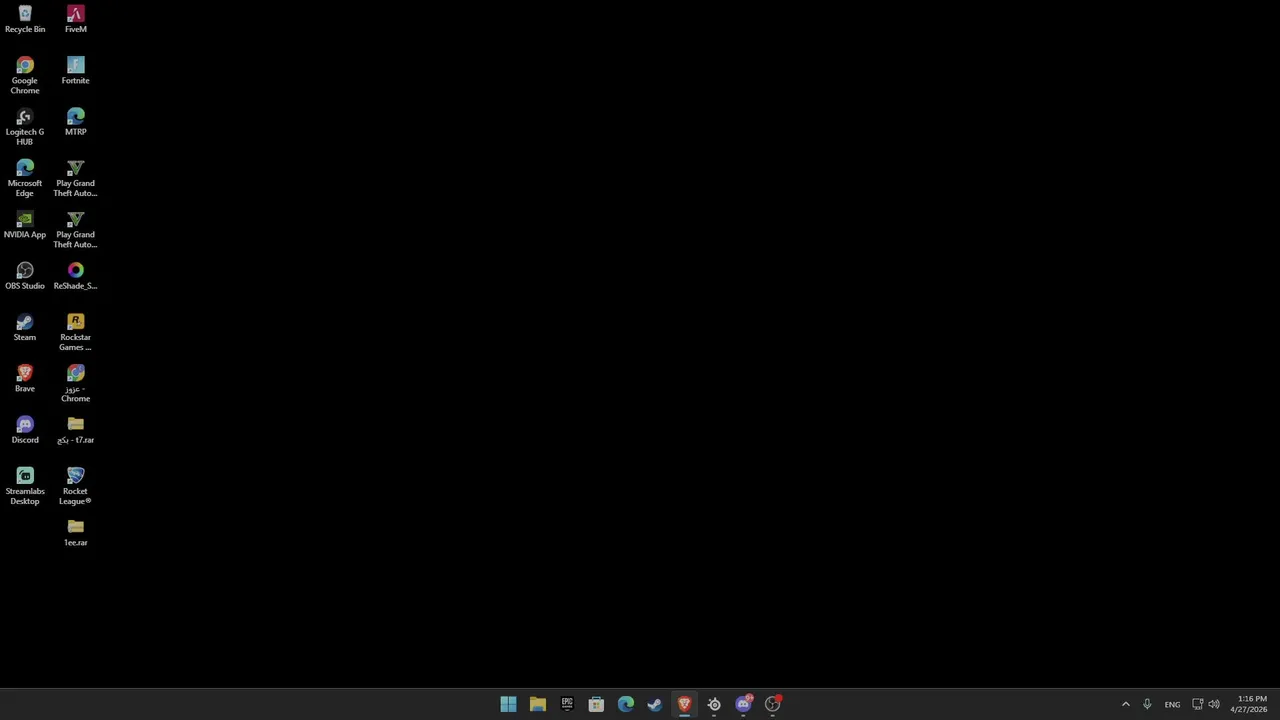Image resolution: width=1280 pixels, height=720 pixels.
Task: Open network settings from the tray
Action: pyautogui.click(x=1197, y=704)
